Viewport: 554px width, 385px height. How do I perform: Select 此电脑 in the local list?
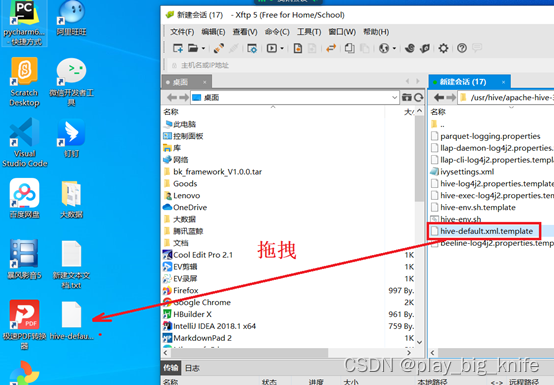point(180,124)
